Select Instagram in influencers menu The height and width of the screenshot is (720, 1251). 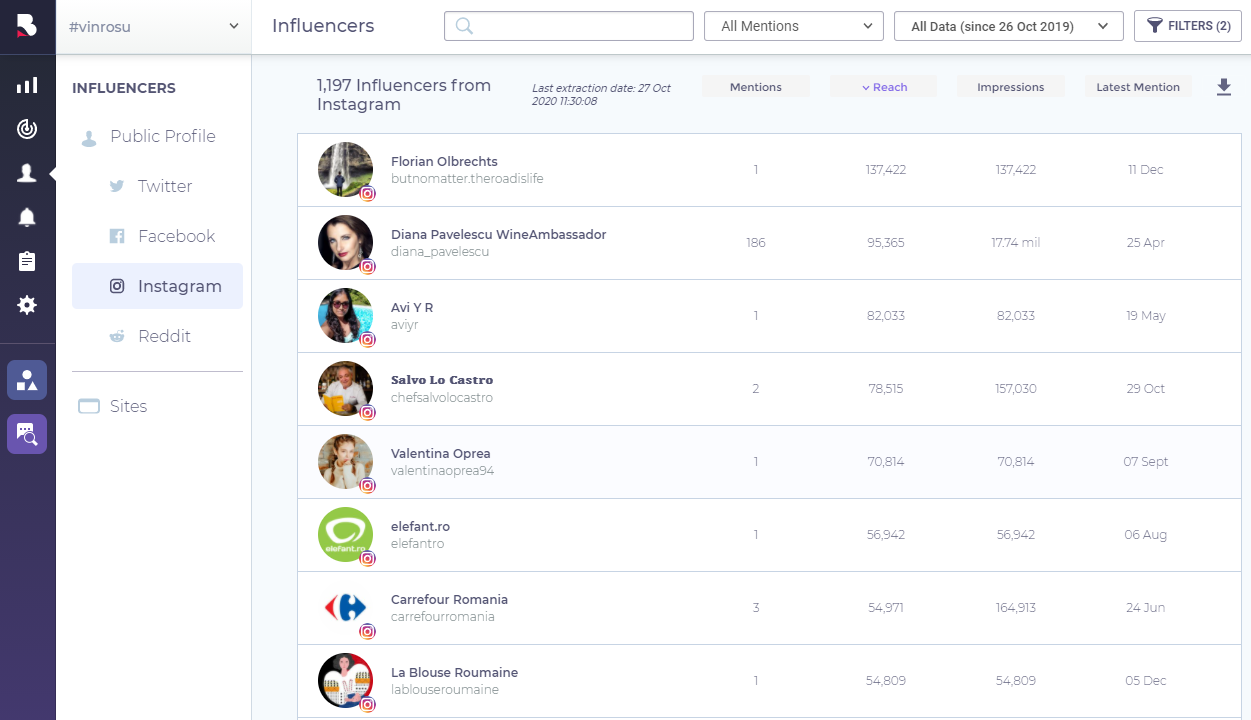157,286
